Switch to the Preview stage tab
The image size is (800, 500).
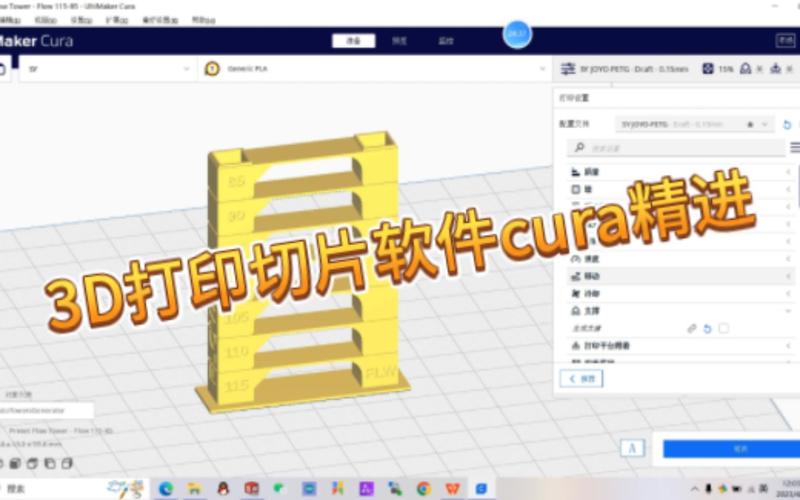click(x=399, y=41)
